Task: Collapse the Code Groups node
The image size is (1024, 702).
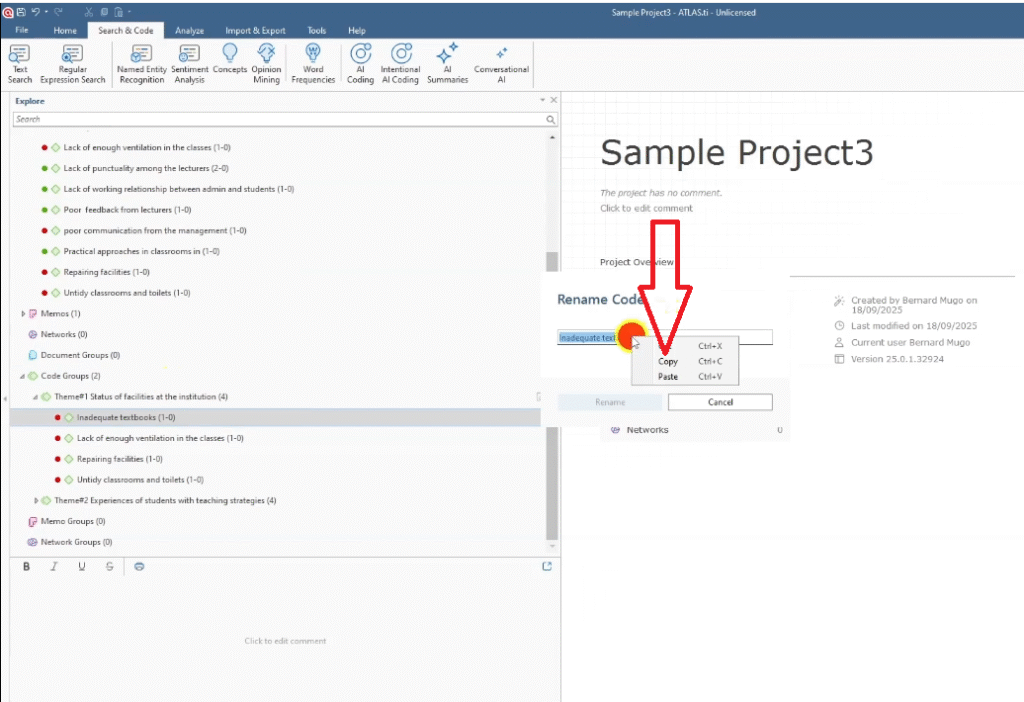Action: pos(21,376)
